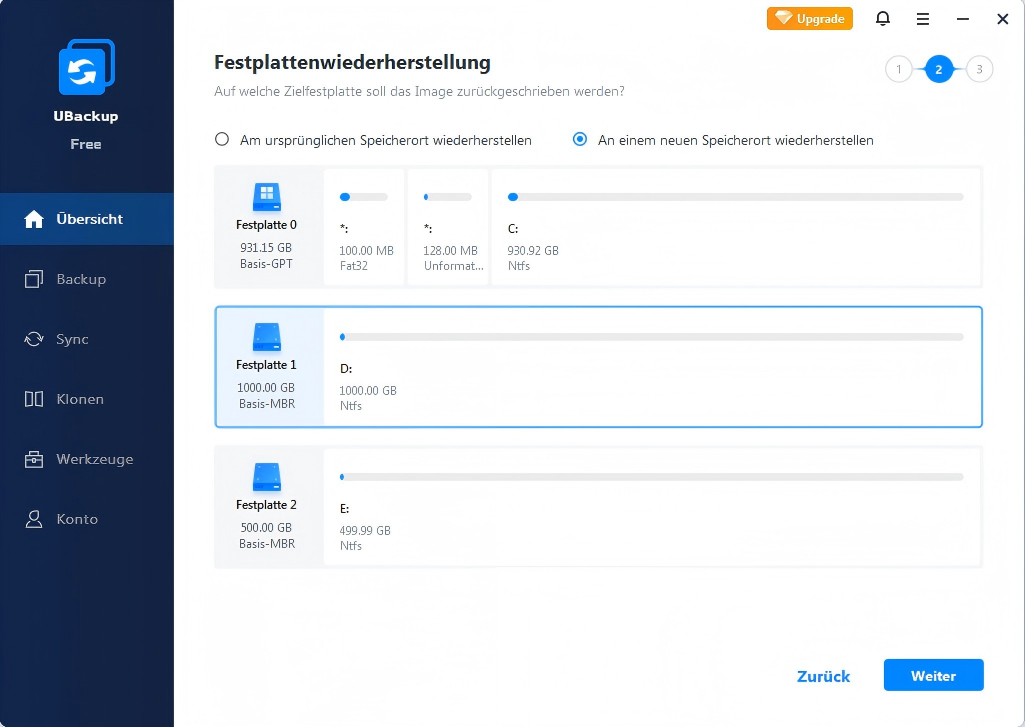
Task: Open the Backup section in sidebar
Action: pyautogui.click(x=81, y=279)
